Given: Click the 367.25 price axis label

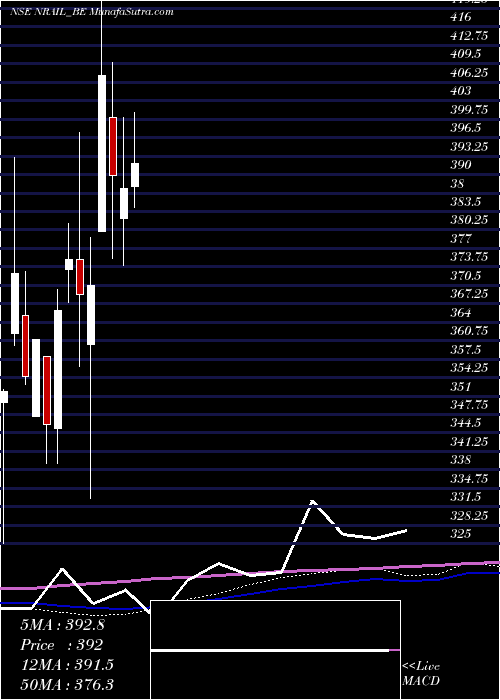Looking at the screenshot, I should 469,294.
